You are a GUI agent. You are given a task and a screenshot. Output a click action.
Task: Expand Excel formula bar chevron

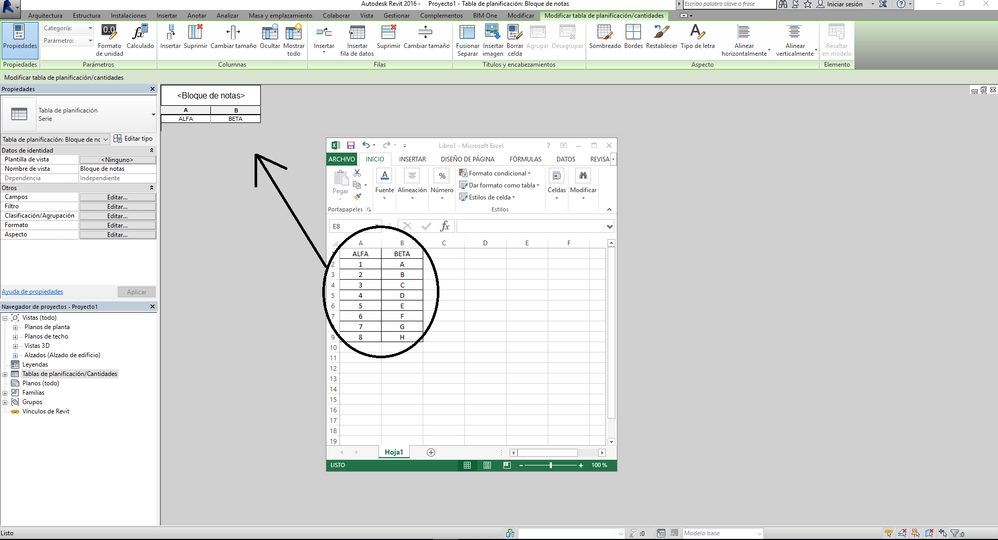(x=609, y=226)
